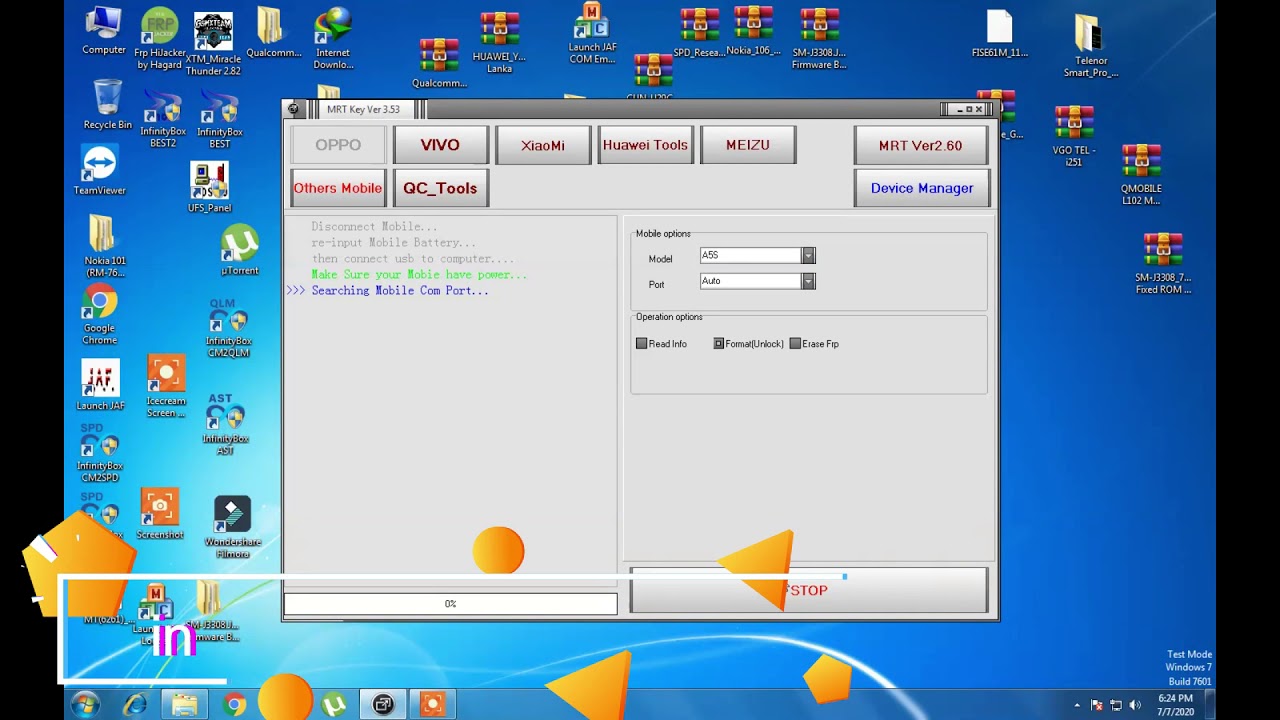Select the InfinityBox BEST2 desktop shortcut
The height and width of the screenshot is (720, 1280).
pos(162,120)
